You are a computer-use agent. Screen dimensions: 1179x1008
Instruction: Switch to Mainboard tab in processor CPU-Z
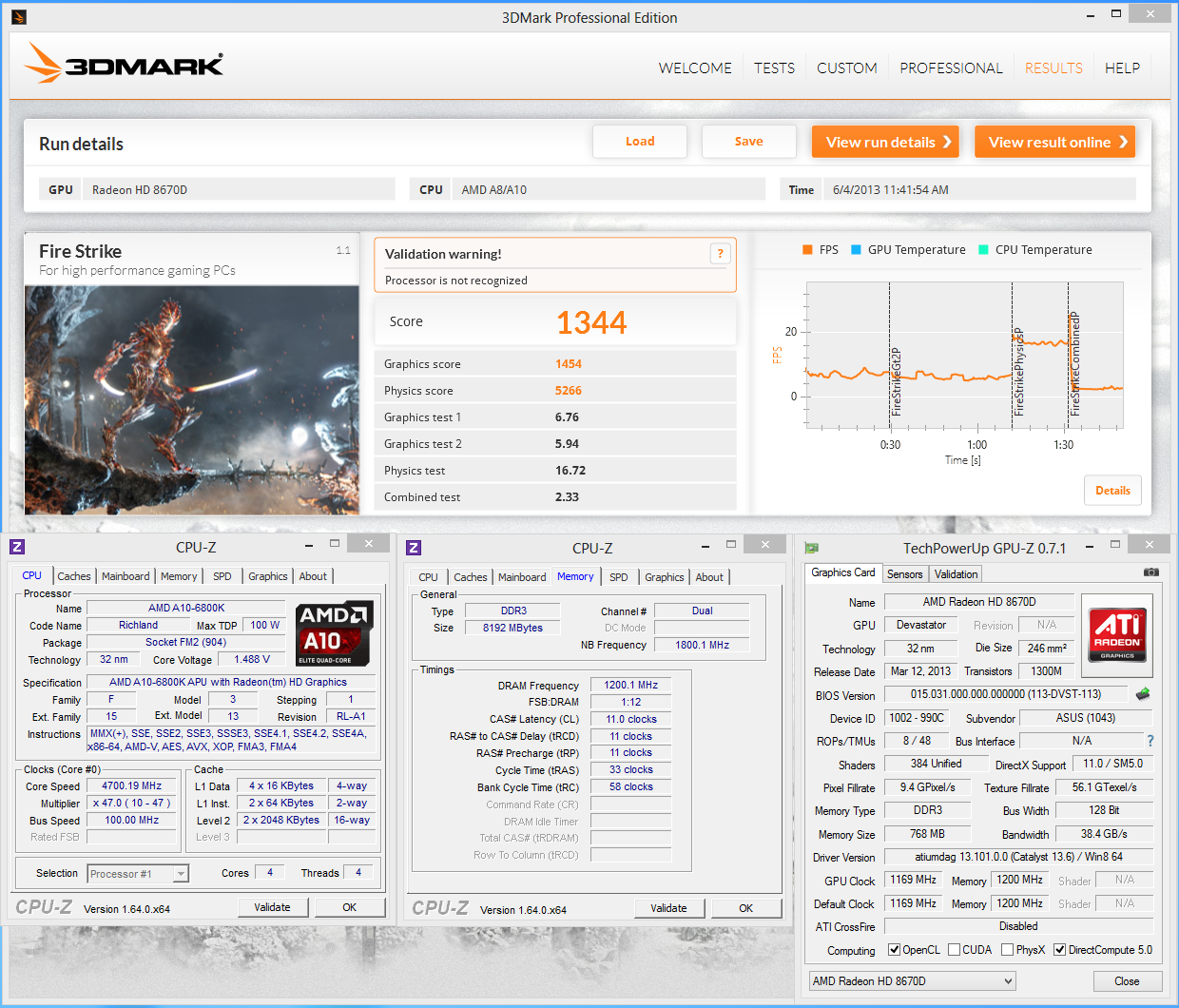[x=126, y=576]
